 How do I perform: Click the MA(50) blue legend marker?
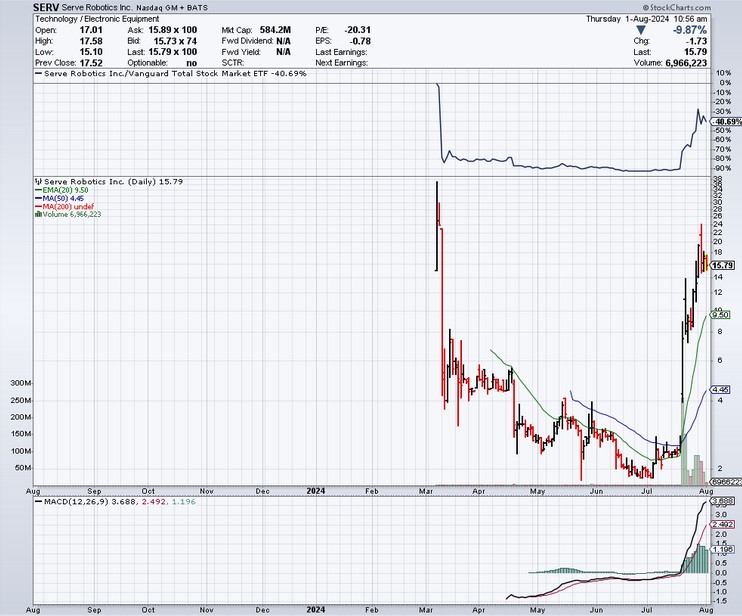[37, 198]
